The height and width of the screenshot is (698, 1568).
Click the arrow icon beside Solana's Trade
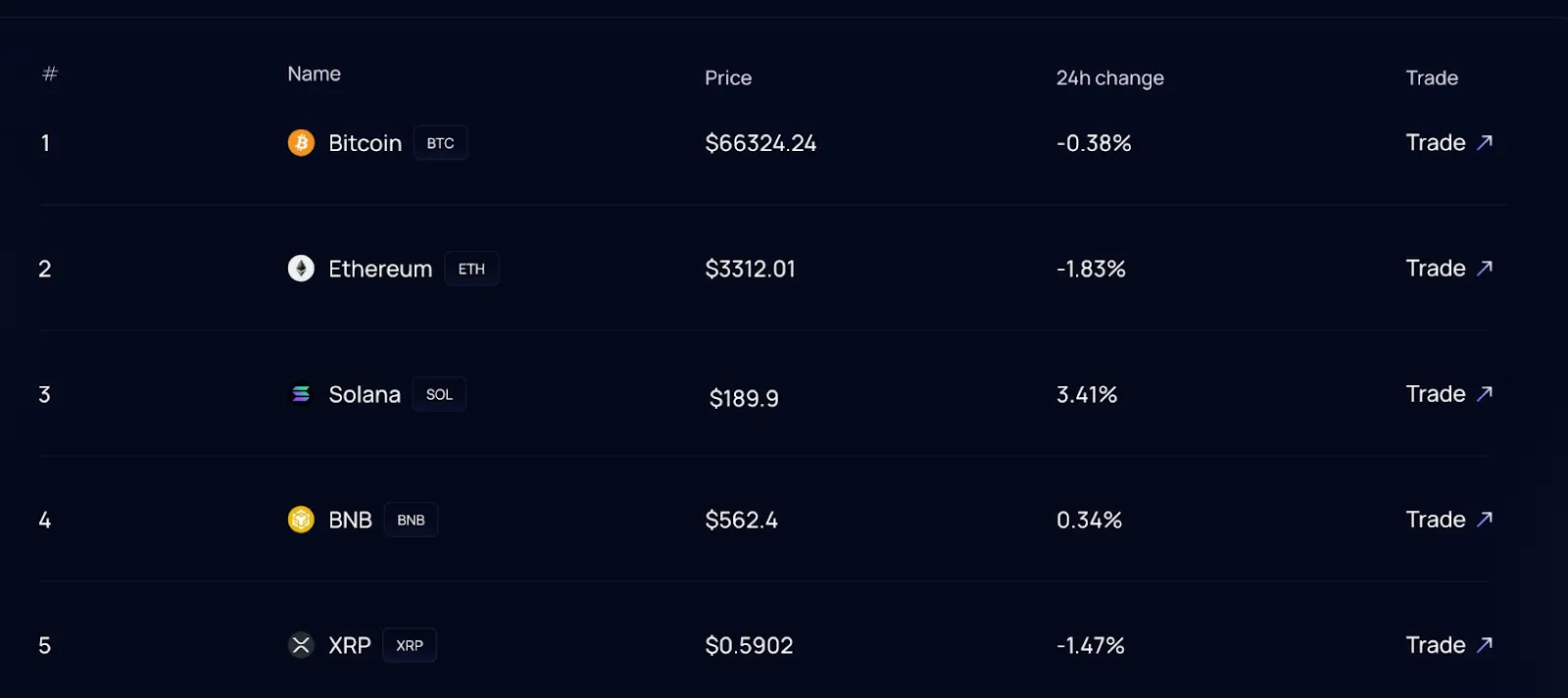[1485, 393]
